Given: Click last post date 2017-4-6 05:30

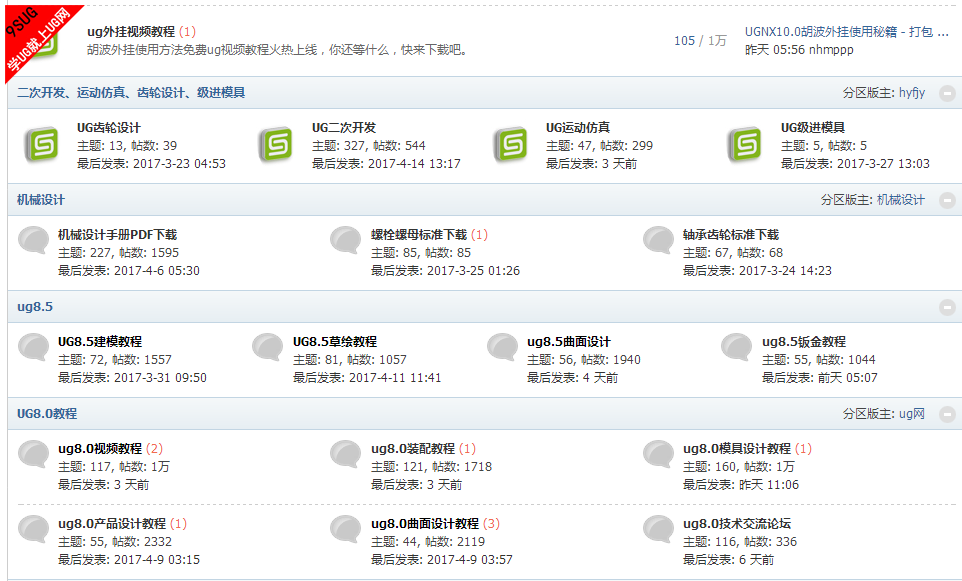Looking at the screenshot, I should (157, 271).
